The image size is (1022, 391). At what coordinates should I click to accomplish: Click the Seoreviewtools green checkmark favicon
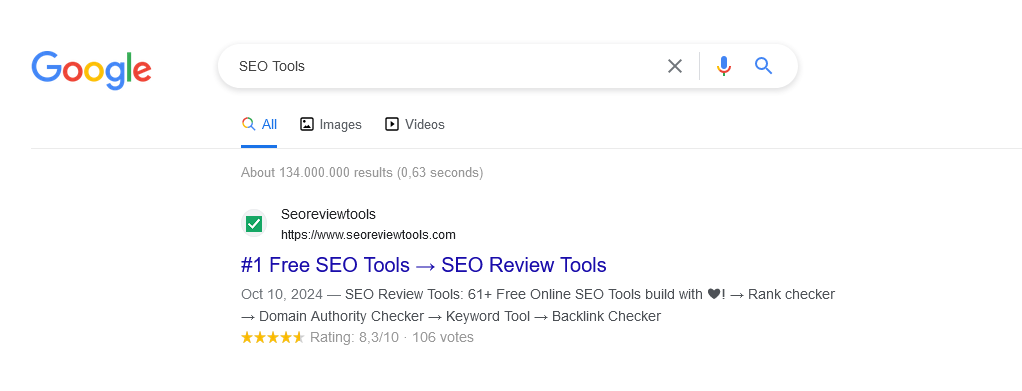click(254, 224)
